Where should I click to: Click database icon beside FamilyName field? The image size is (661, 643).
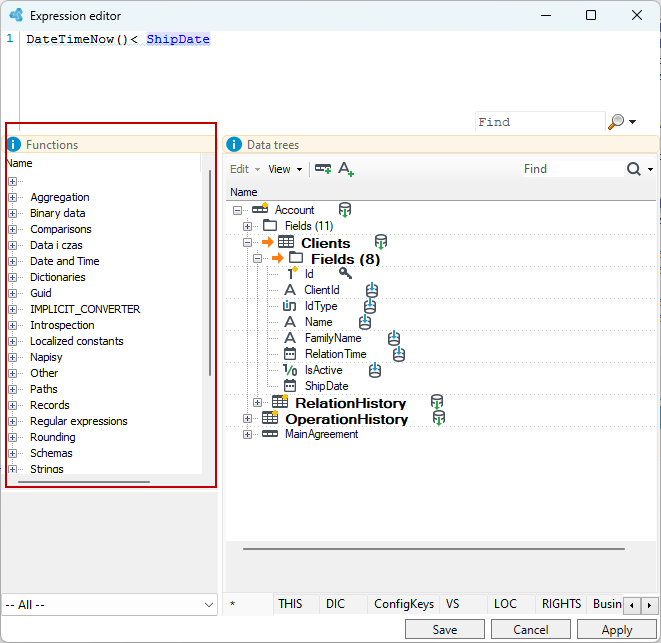pyautogui.click(x=394, y=338)
